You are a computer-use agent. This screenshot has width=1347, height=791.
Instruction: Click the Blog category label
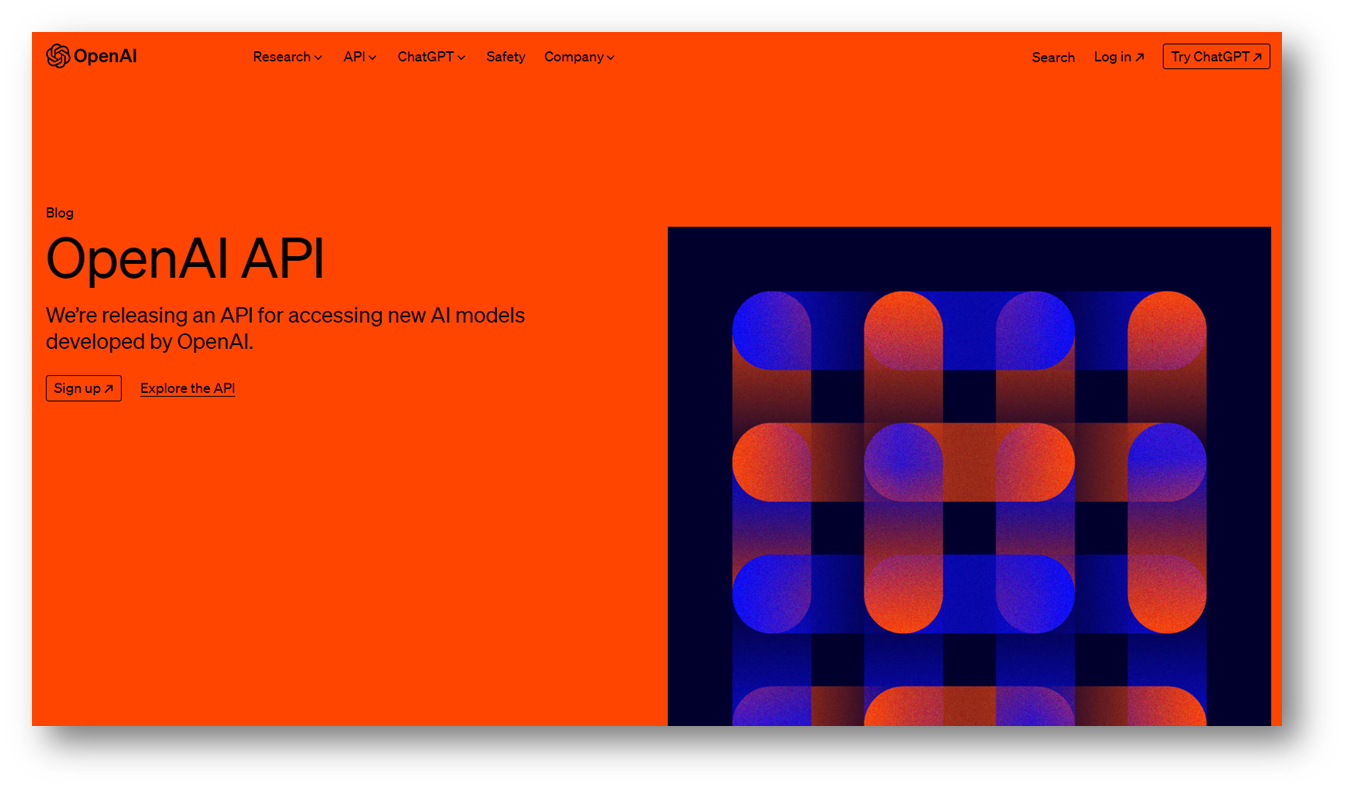pos(60,213)
